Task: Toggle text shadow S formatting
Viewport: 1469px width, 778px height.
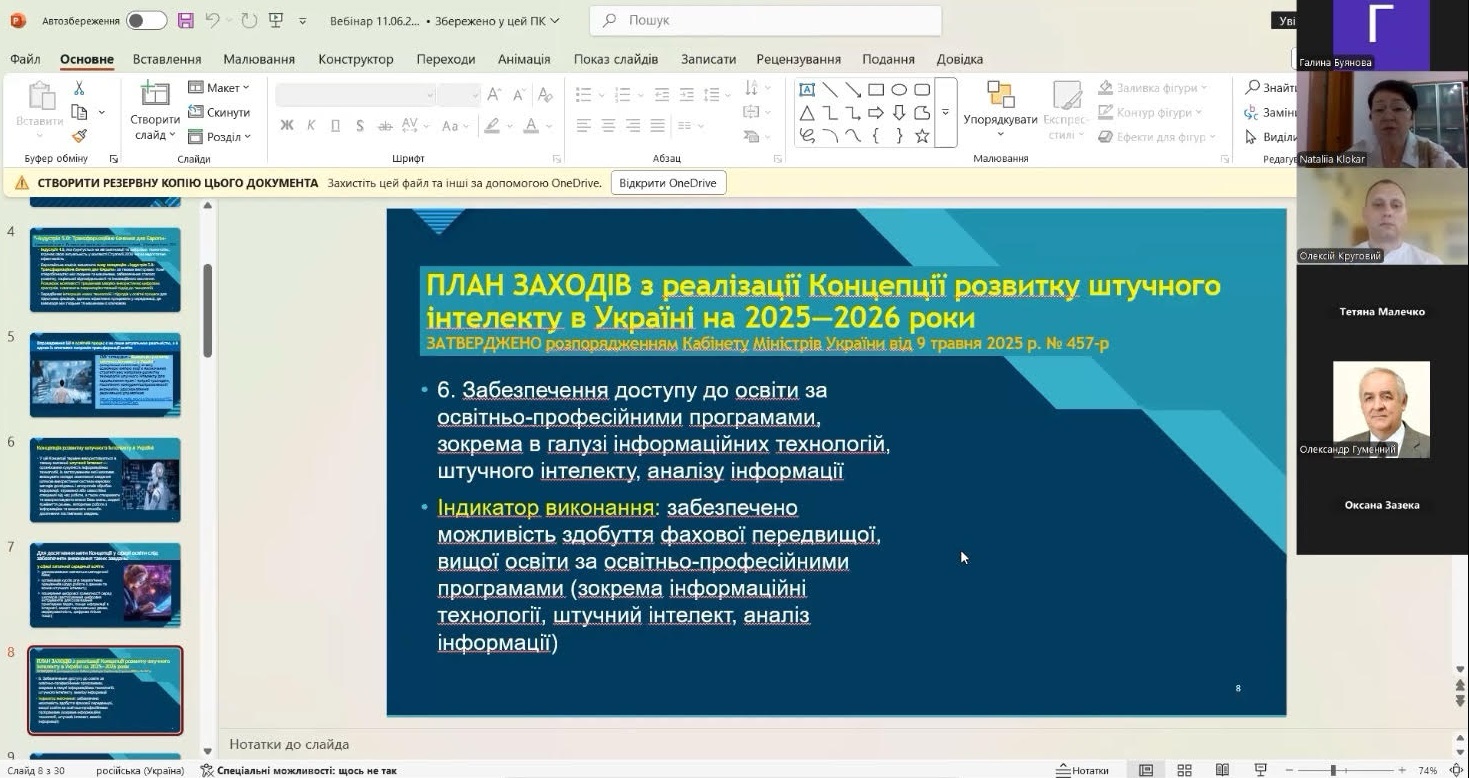Action: tap(359, 126)
